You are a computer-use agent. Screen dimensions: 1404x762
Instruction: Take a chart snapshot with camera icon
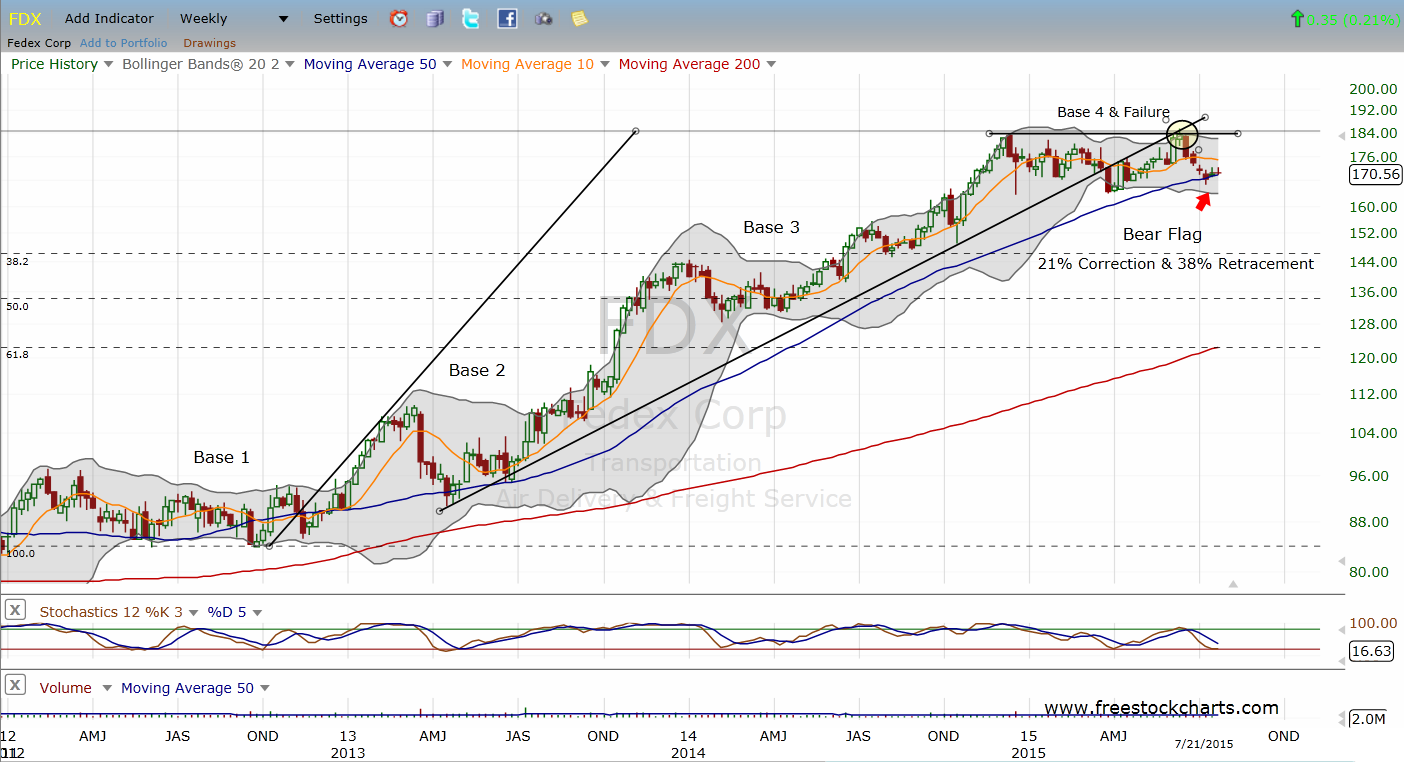[543, 18]
